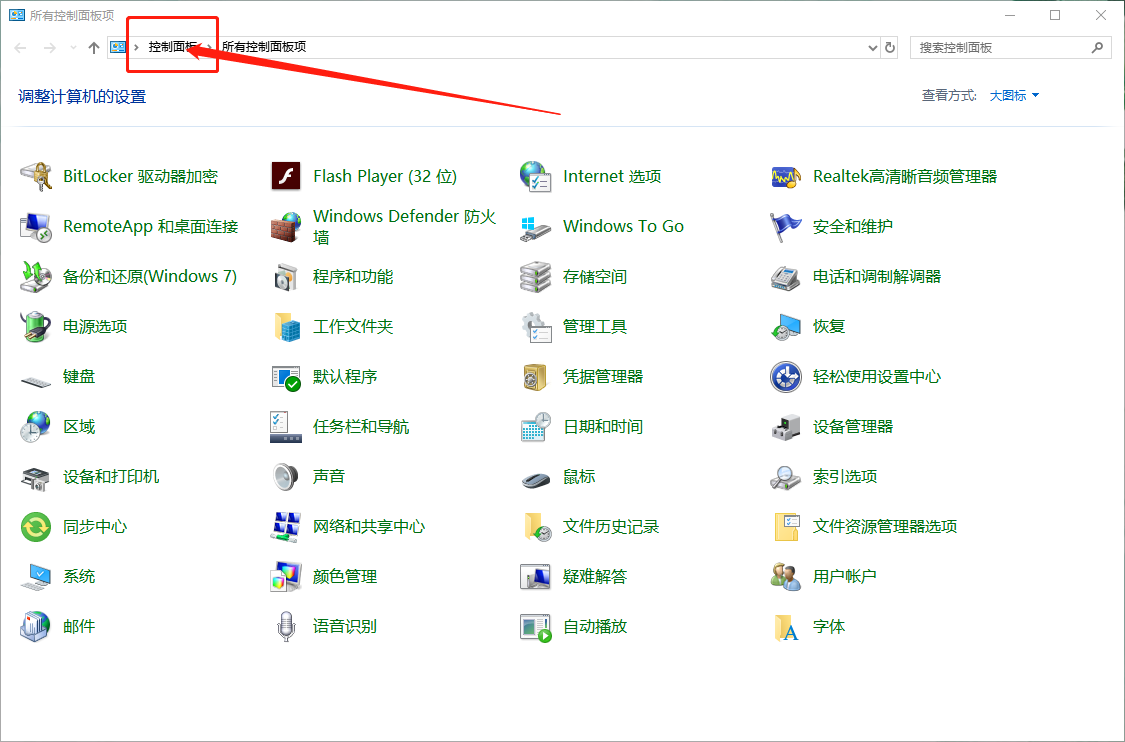Click the 颜色管理 icon
The image size is (1125, 742).
click(286, 577)
